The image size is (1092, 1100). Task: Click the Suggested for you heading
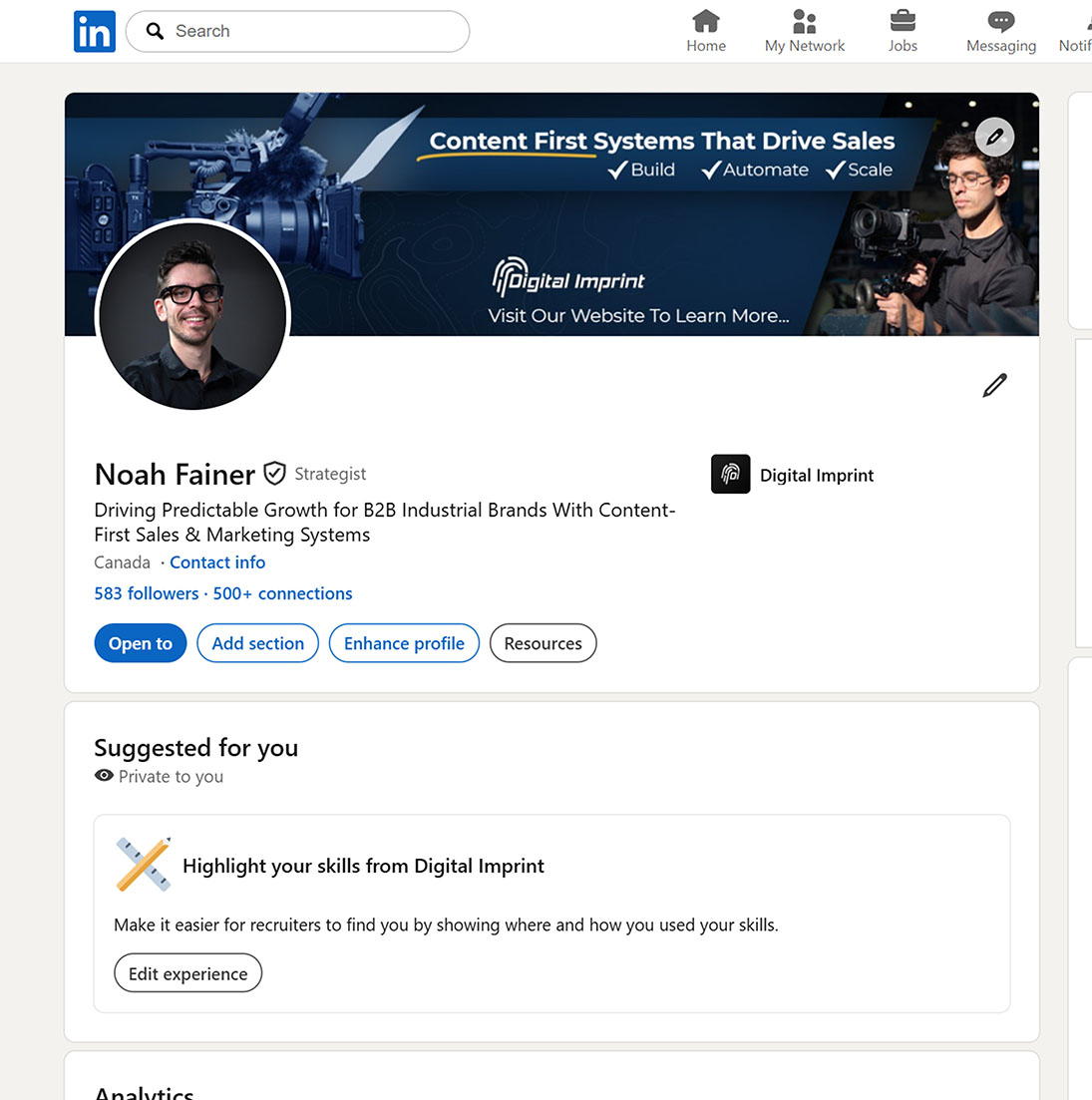pyautogui.click(x=196, y=748)
